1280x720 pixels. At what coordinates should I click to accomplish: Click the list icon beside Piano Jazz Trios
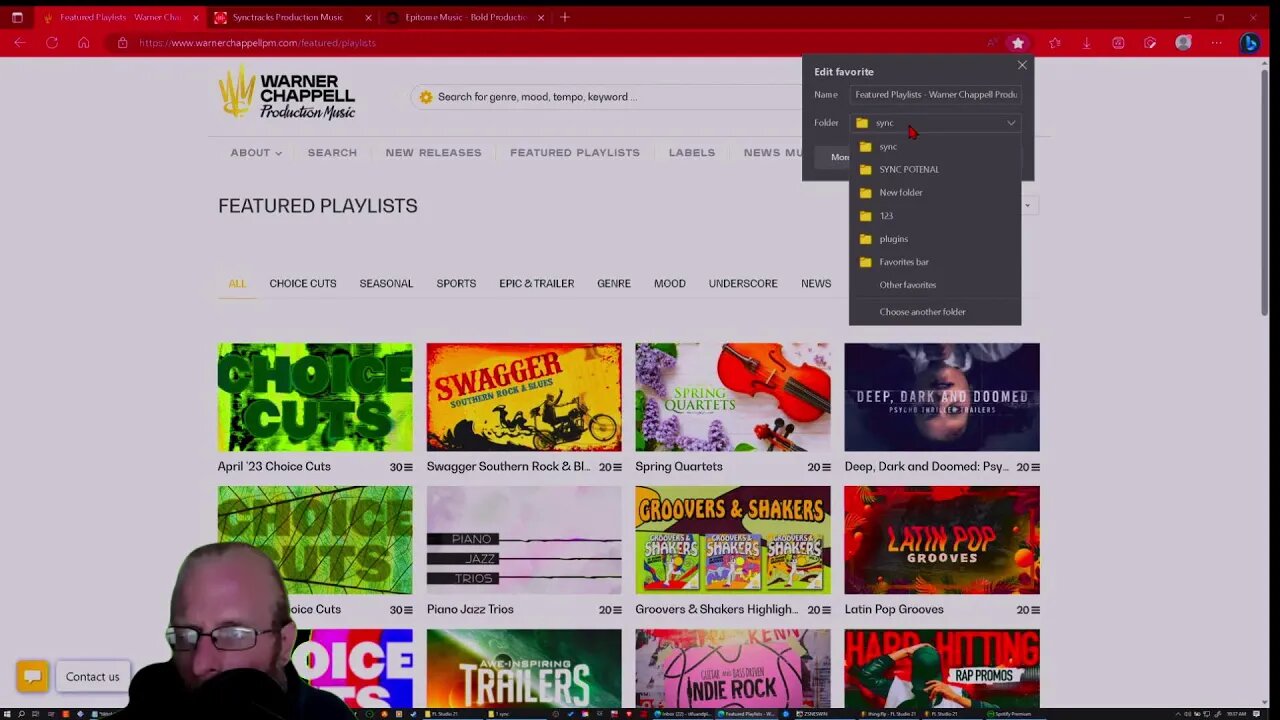(617, 610)
